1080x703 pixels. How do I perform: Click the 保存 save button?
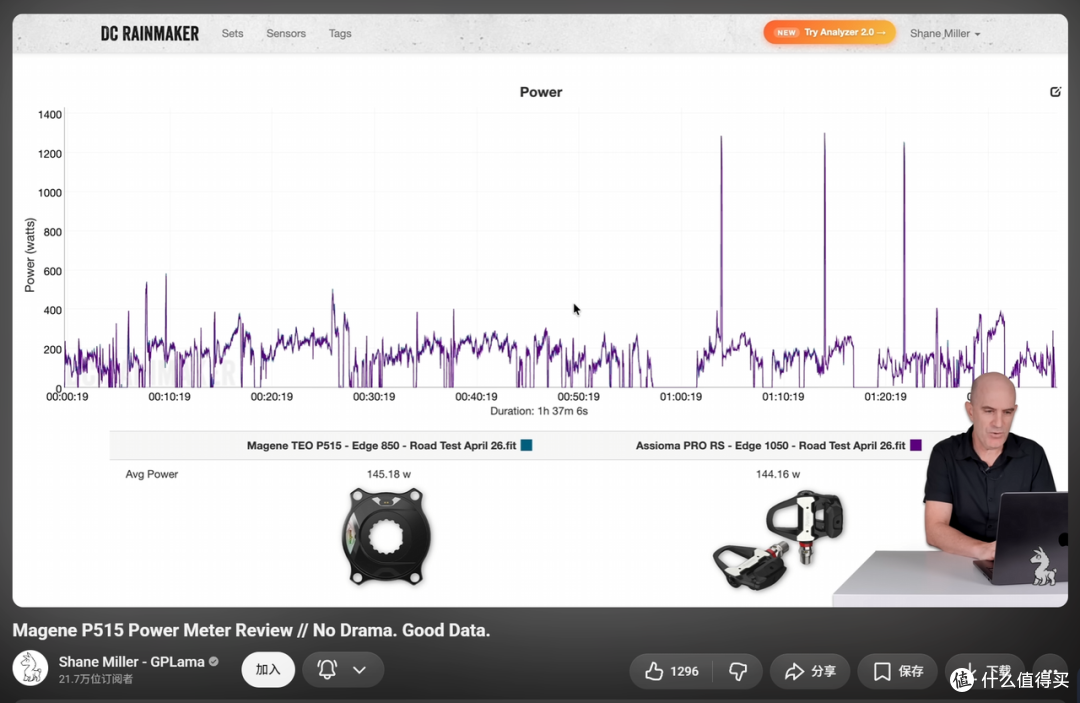(x=897, y=671)
